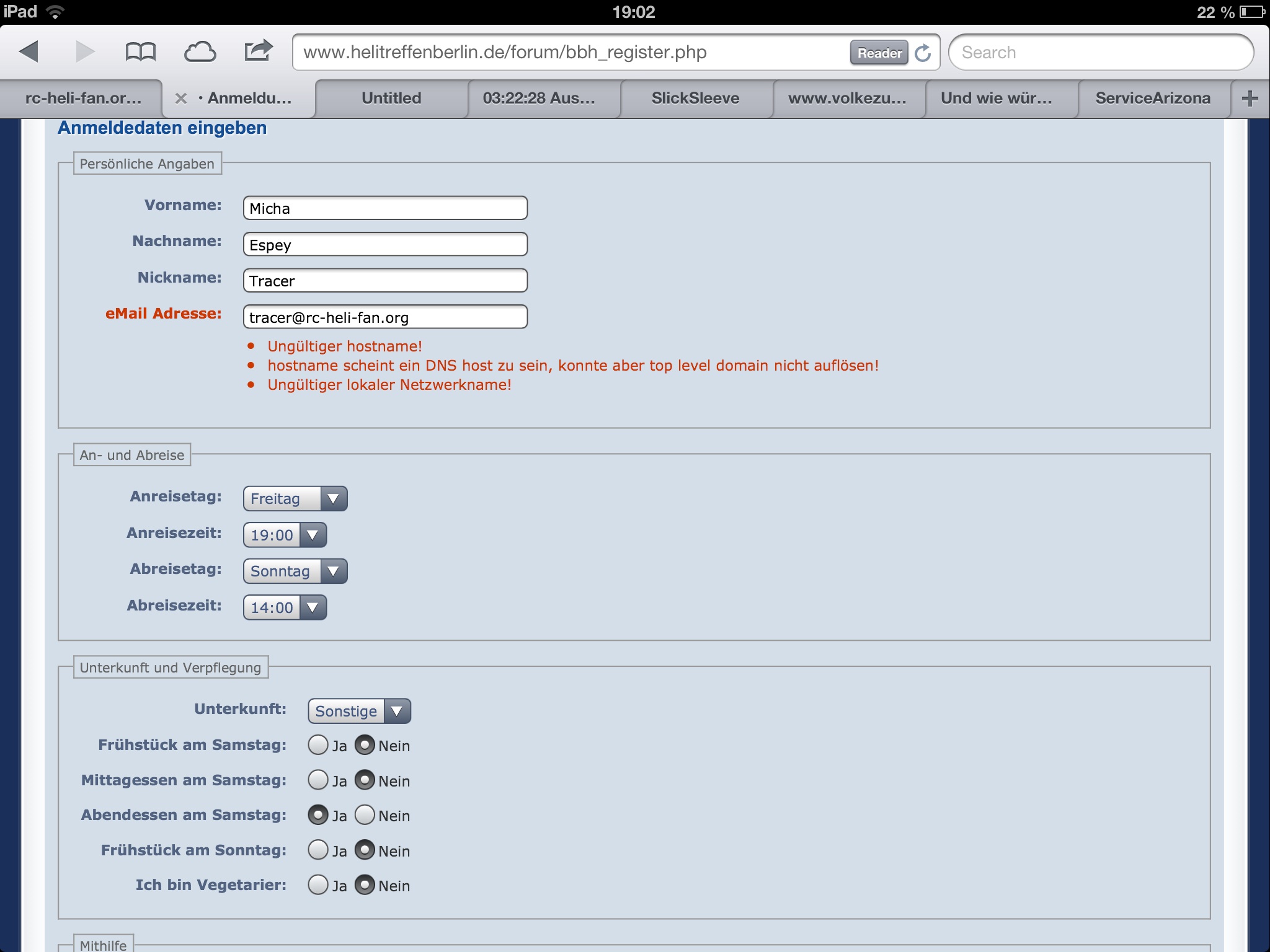Expand the Abreisezeit 14:00 dropdown

tap(285, 607)
